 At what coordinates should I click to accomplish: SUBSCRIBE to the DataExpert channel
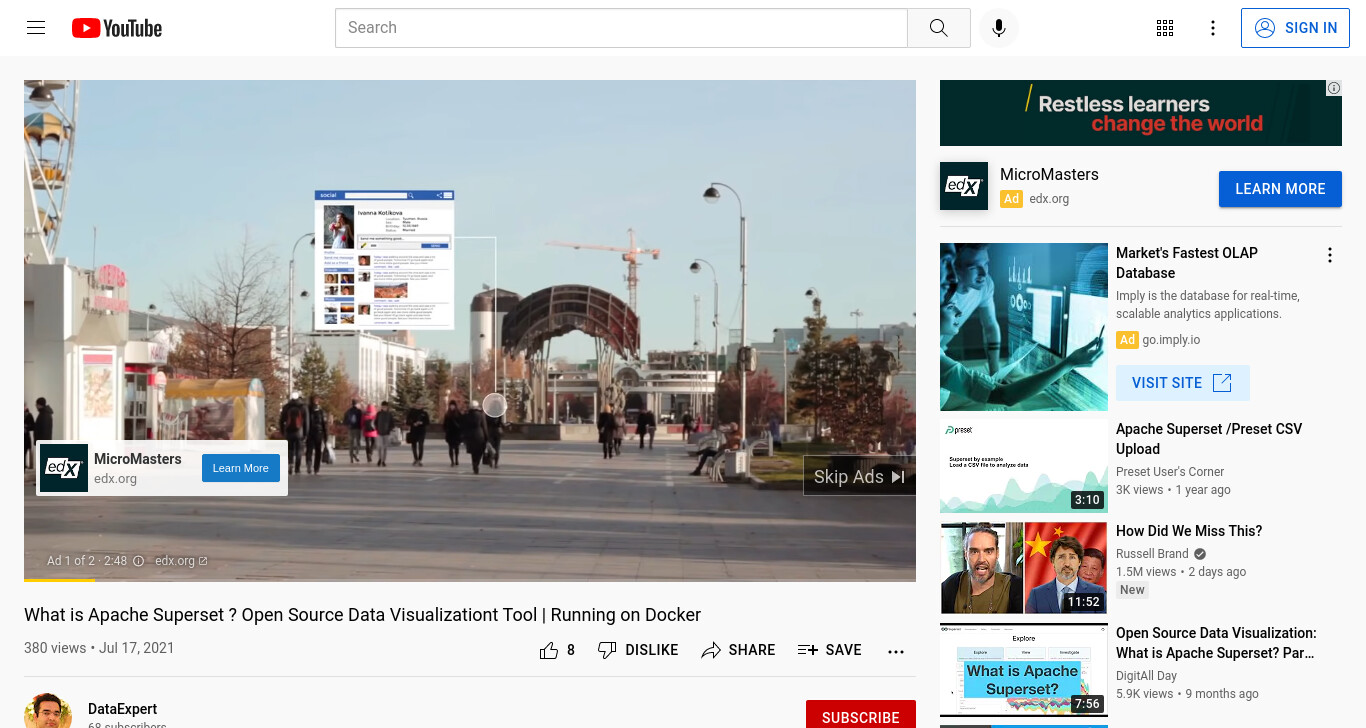tap(860, 716)
